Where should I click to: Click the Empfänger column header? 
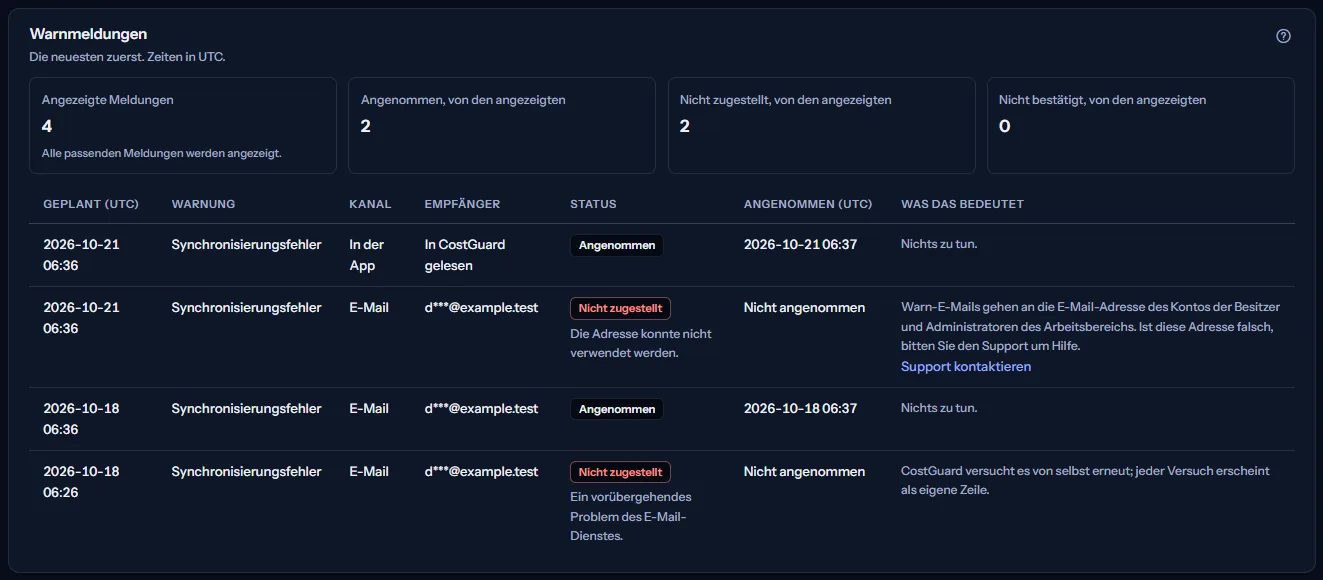point(462,204)
